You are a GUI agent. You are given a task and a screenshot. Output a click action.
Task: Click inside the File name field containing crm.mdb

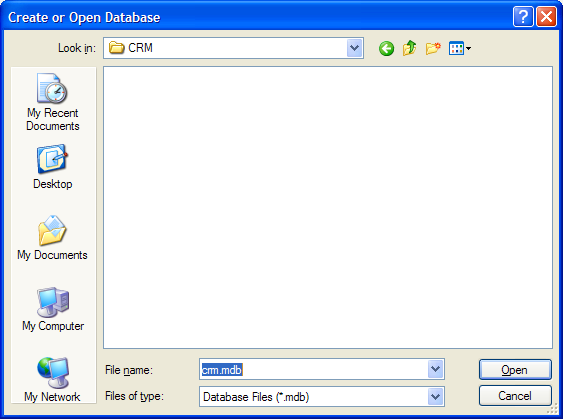pos(314,369)
